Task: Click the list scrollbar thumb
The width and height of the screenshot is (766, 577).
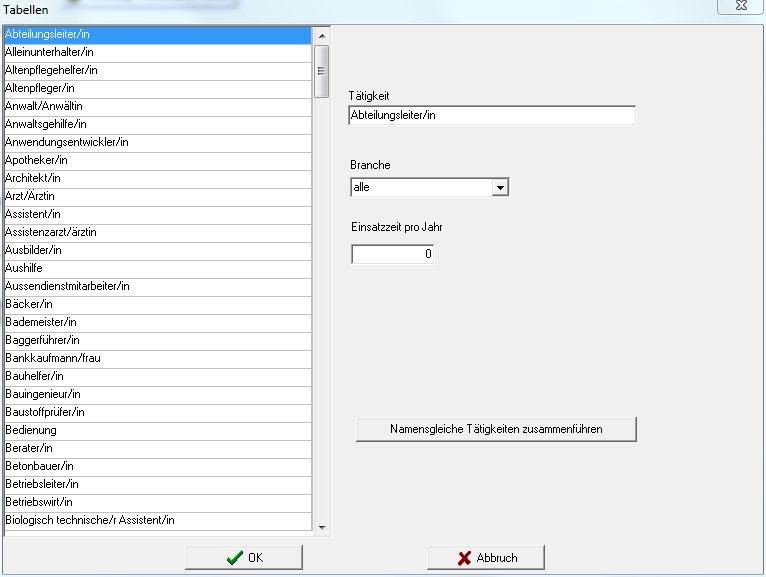Action: [322, 70]
